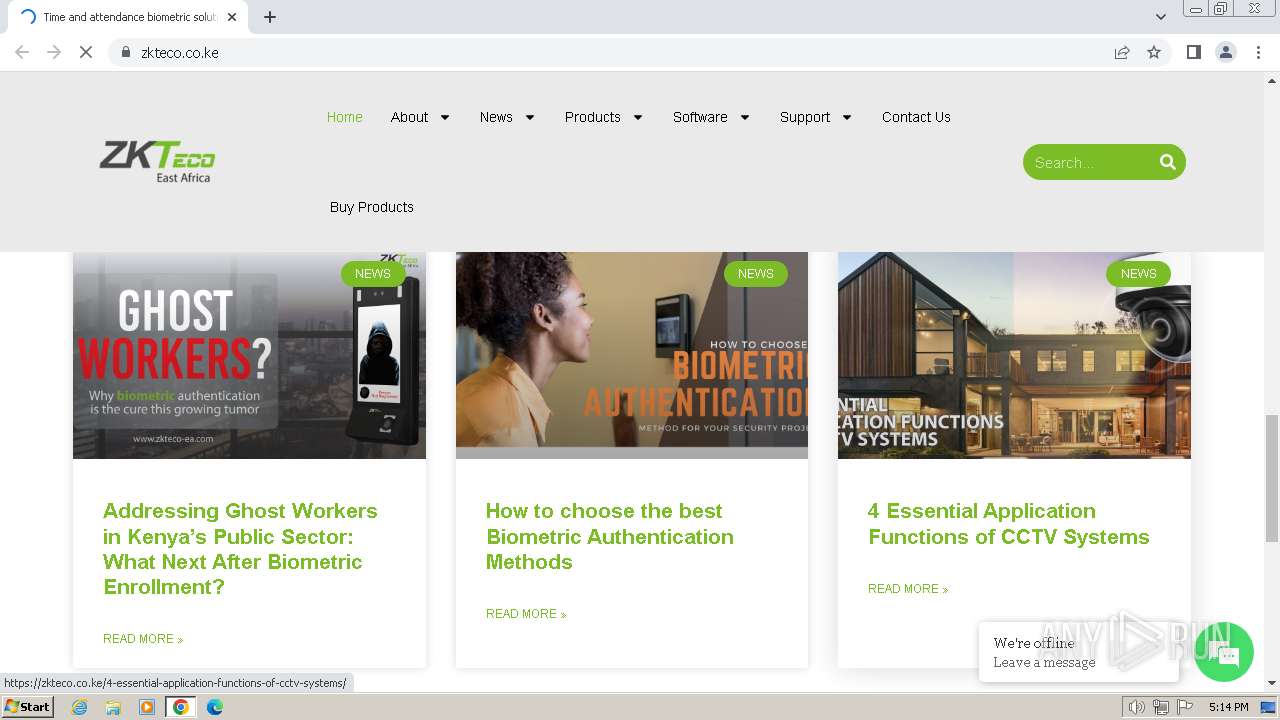Click the show desktop button
The image size is (1280, 720).
pyautogui.click(x=1268, y=707)
